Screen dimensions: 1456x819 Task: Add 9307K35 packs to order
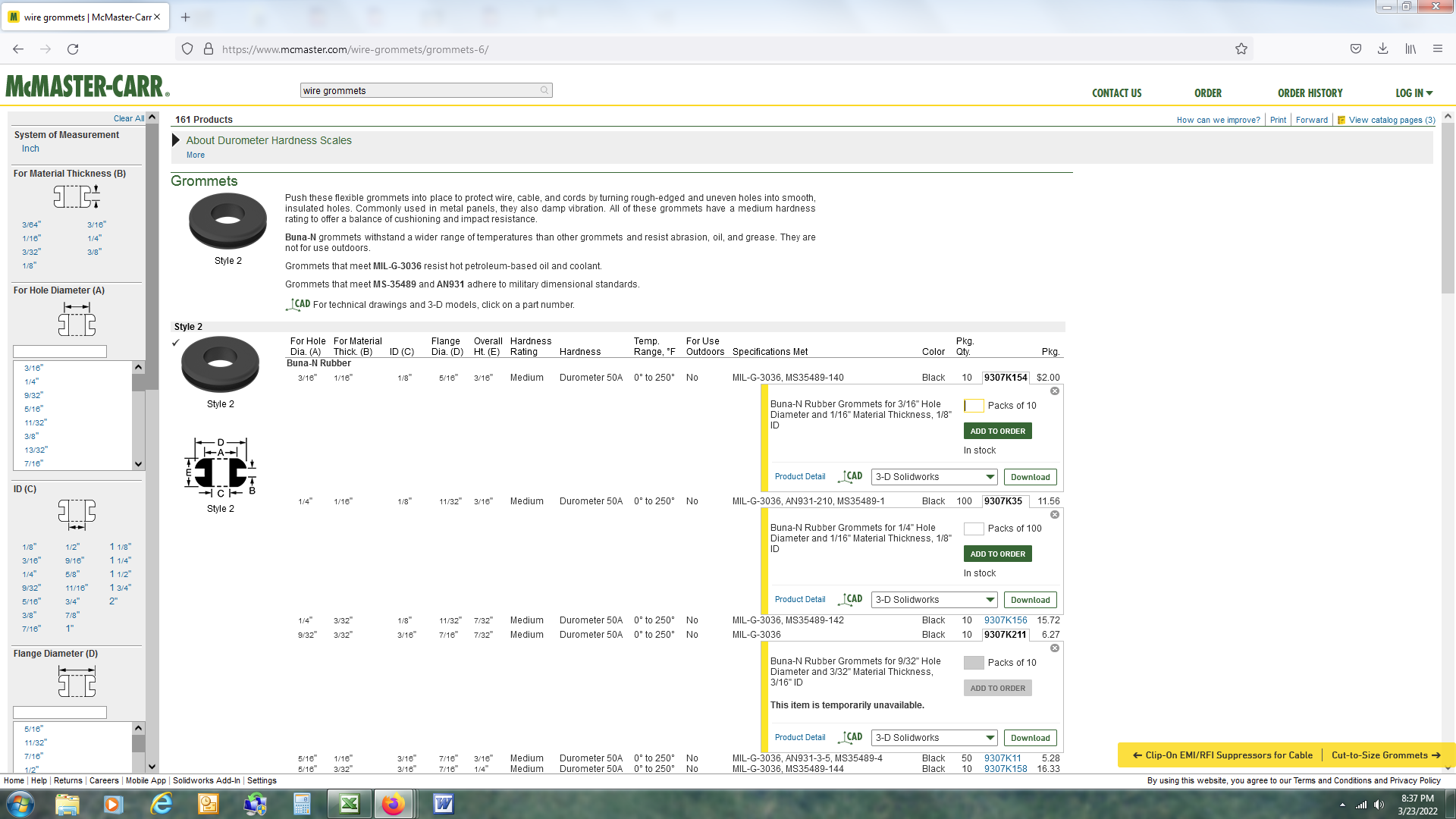pyautogui.click(x=997, y=554)
